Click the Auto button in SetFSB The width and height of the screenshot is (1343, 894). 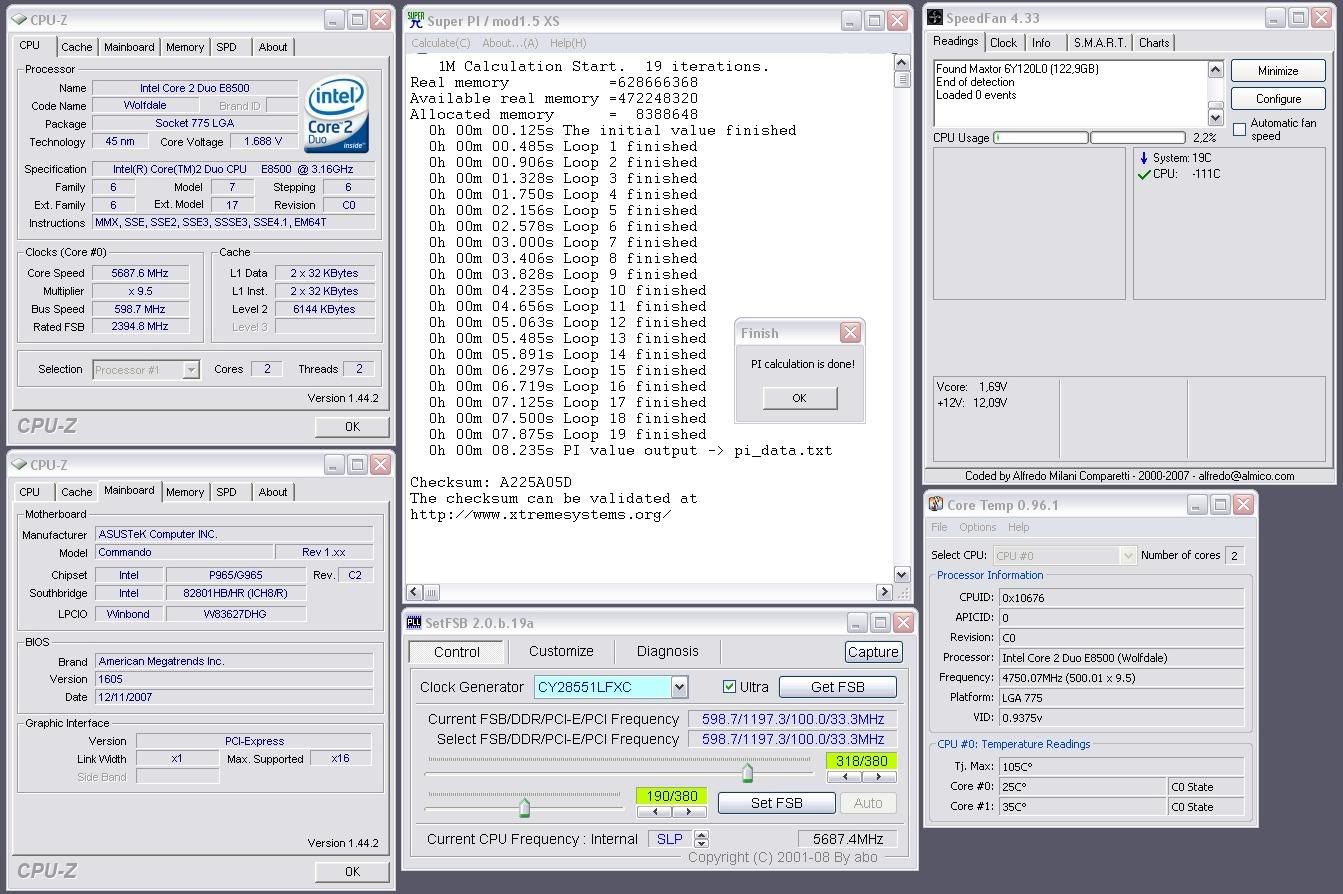click(868, 803)
